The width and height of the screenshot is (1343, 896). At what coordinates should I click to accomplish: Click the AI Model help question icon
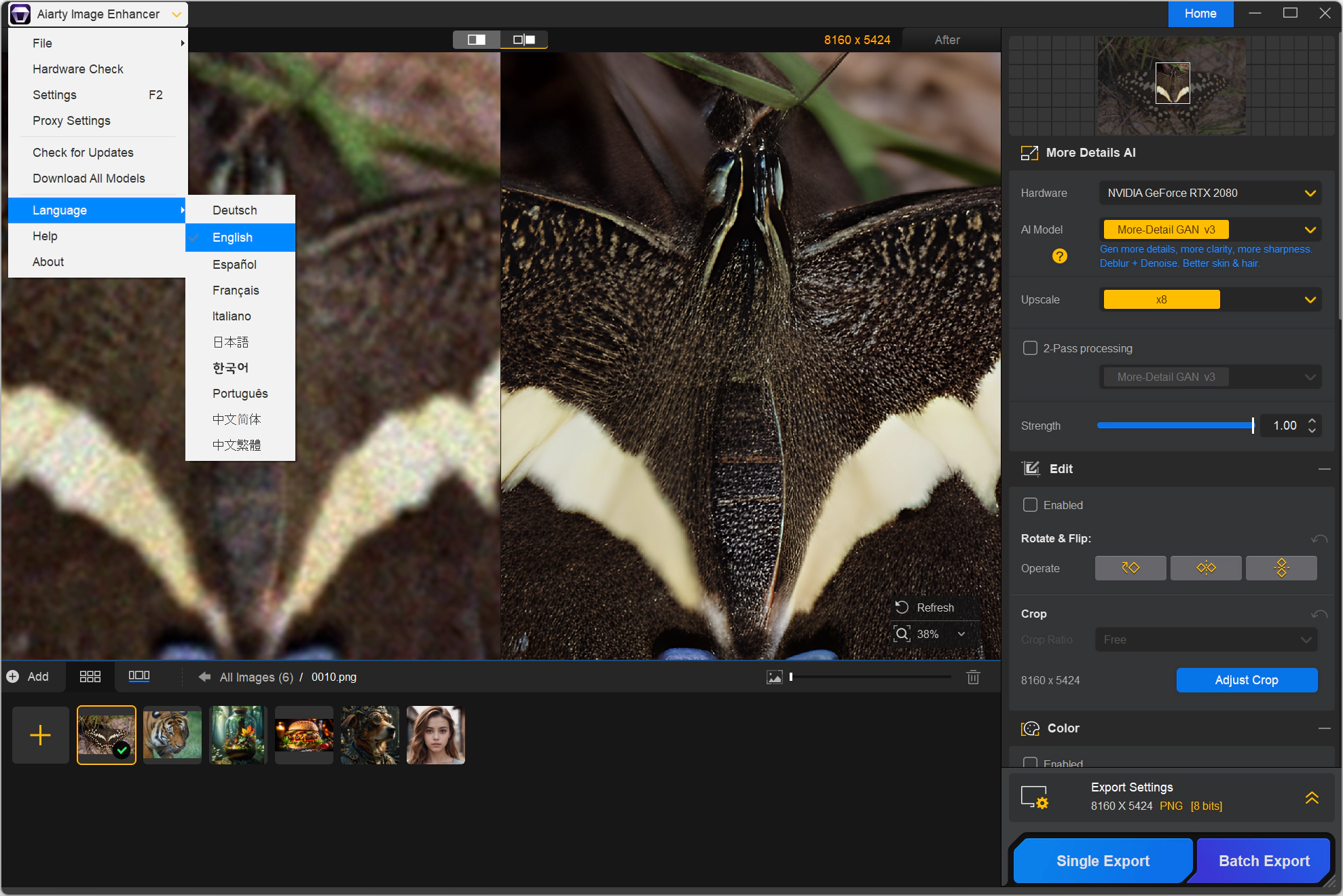pos(1059,256)
